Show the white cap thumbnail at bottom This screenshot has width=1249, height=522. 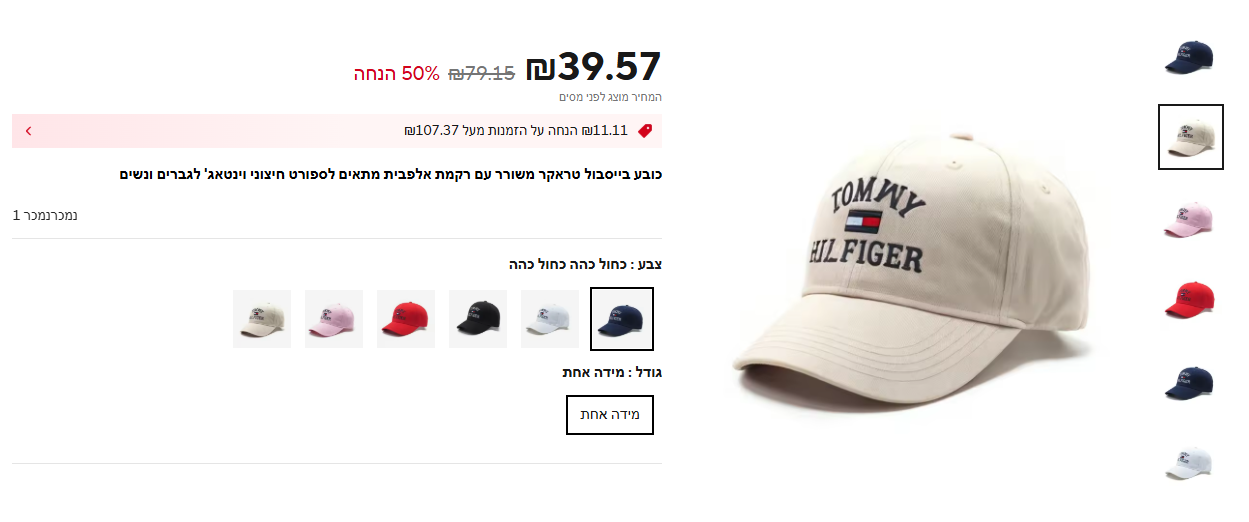point(1189,463)
